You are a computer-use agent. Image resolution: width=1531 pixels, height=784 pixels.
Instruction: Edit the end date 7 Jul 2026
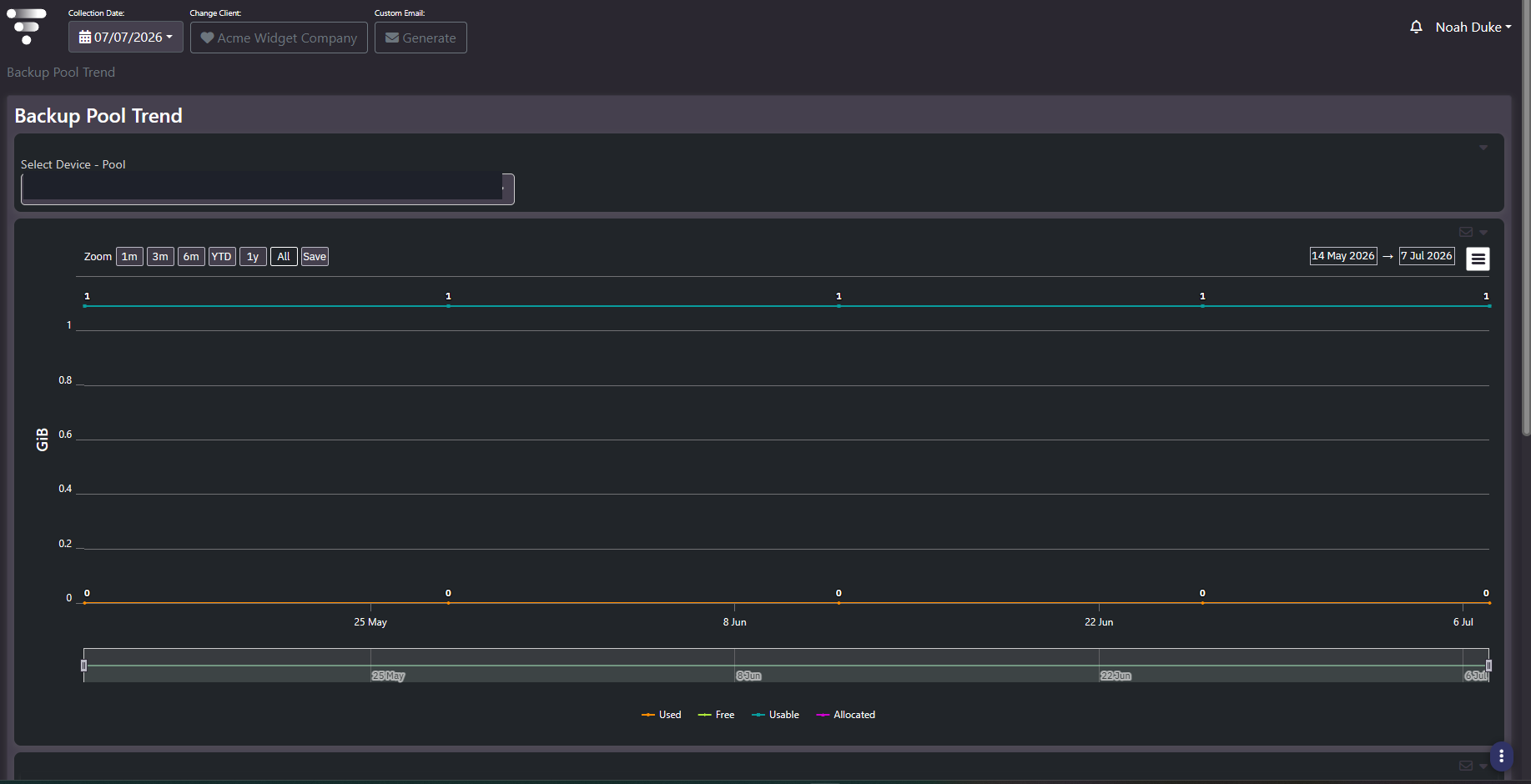pos(1427,256)
